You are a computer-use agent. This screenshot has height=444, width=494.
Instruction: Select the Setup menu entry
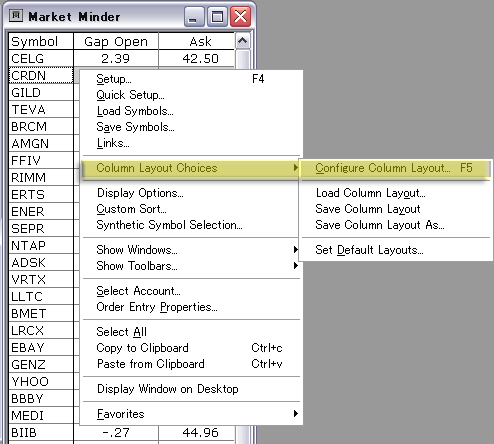tap(191, 79)
